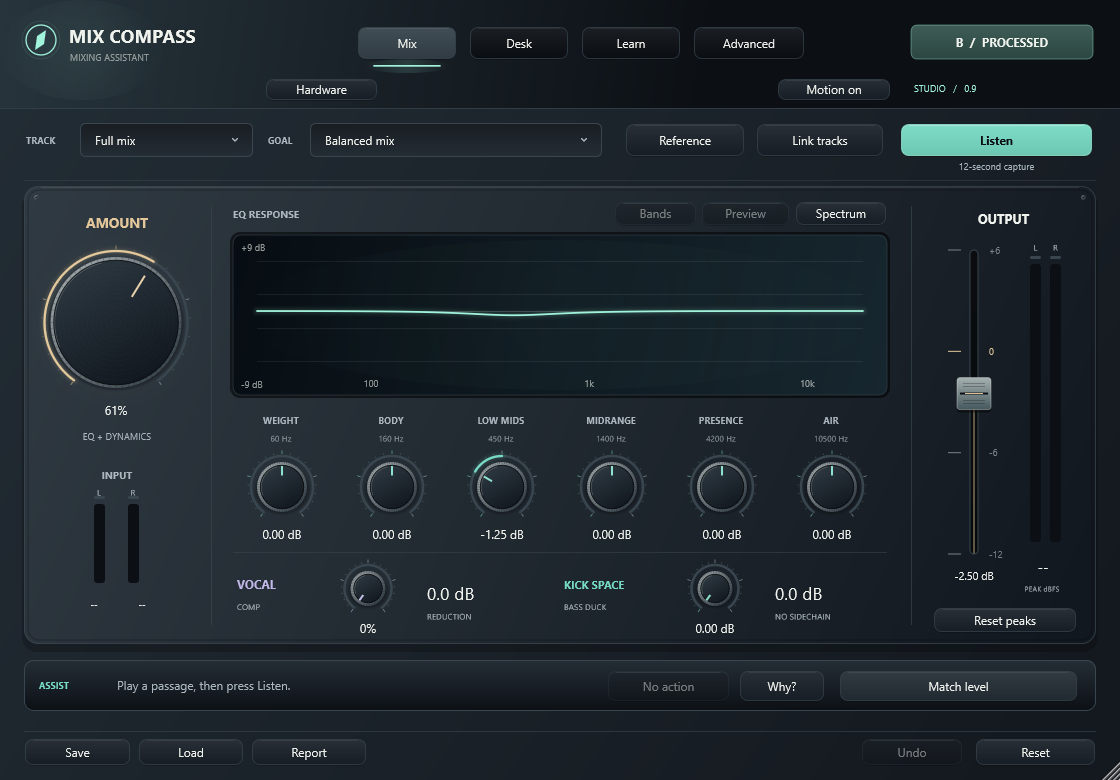Click the 12-second capture label
This screenshot has width=1120, height=780.
point(996,167)
